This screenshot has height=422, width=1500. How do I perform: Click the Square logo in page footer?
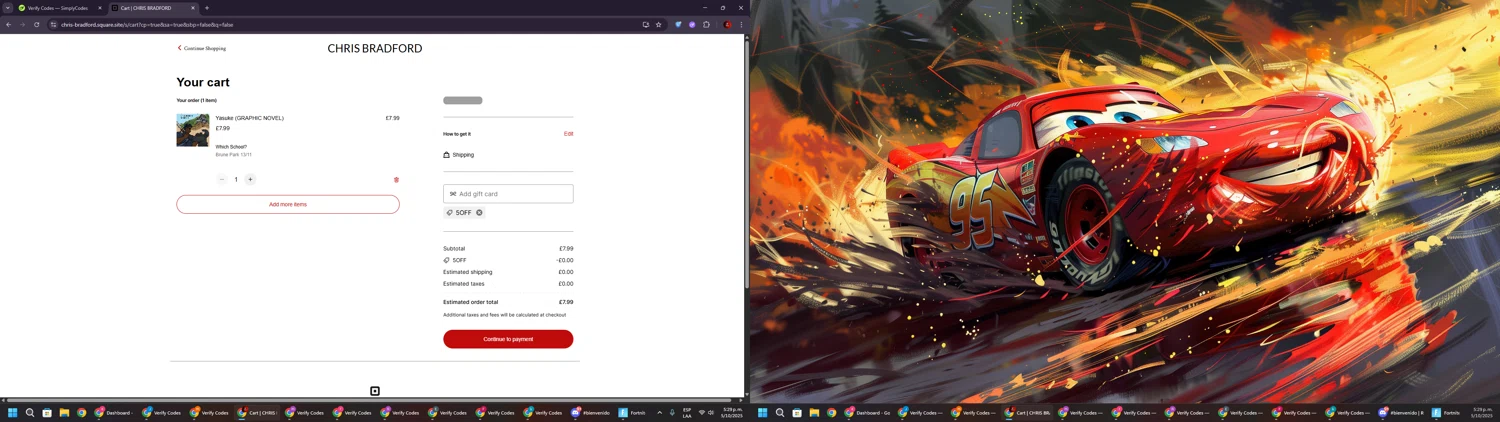pyautogui.click(x=375, y=391)
